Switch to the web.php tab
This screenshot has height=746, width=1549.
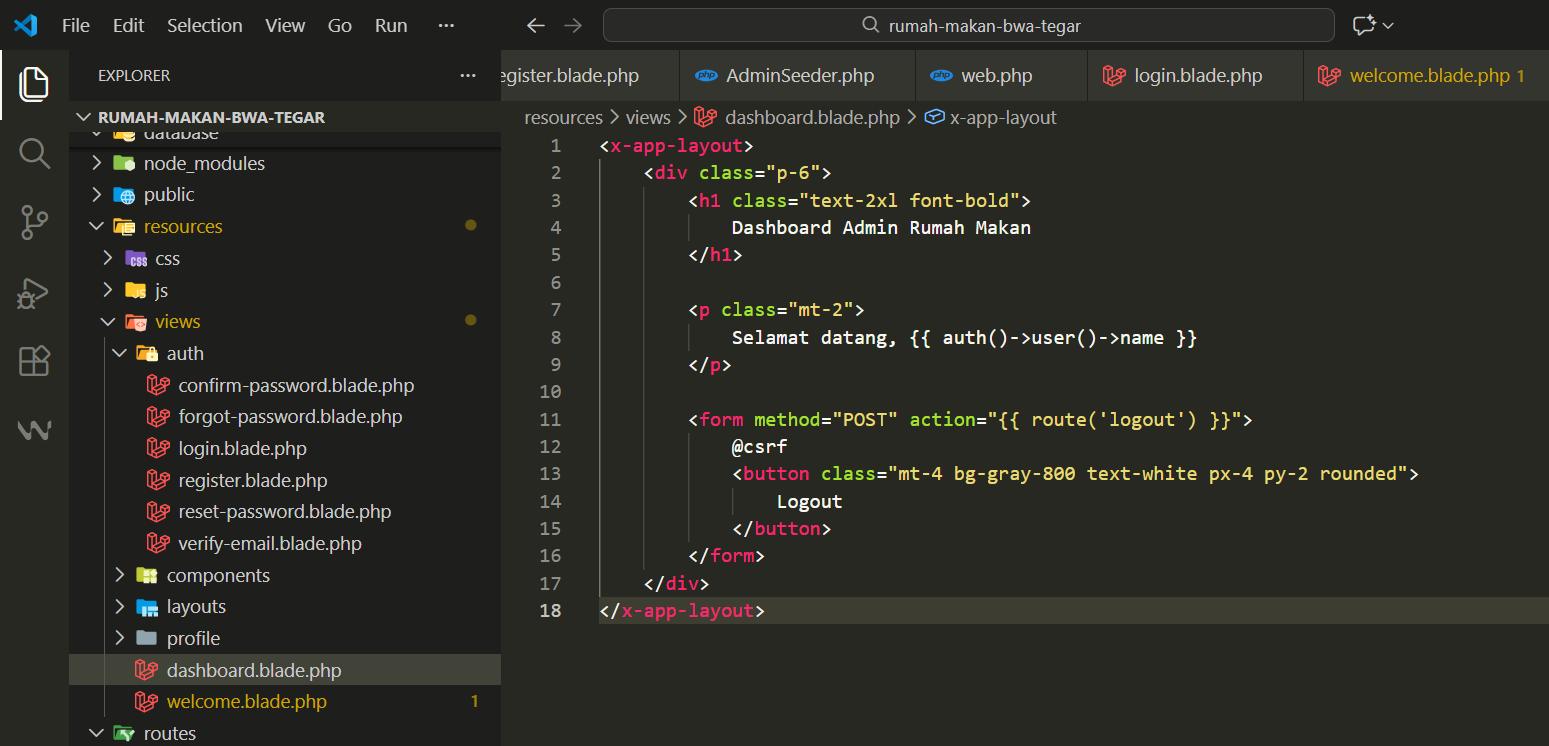pos(996,76)
